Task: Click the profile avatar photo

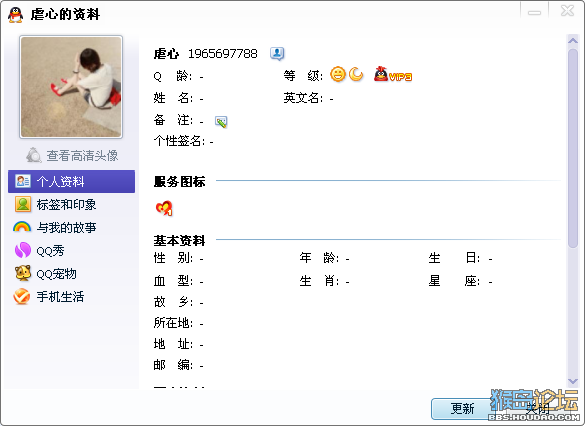Action: tap(71, 87)
